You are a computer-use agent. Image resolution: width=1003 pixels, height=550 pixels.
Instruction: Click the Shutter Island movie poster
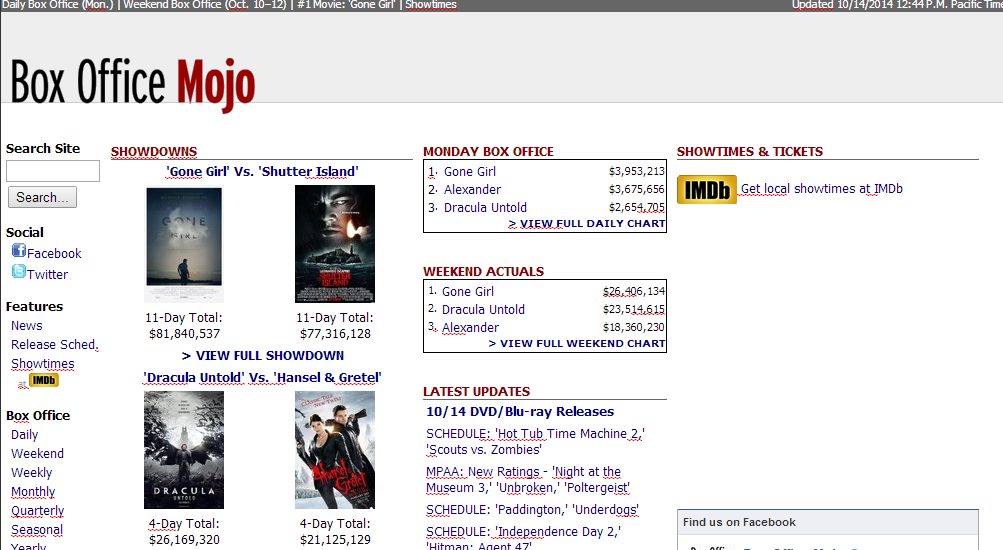335,244
